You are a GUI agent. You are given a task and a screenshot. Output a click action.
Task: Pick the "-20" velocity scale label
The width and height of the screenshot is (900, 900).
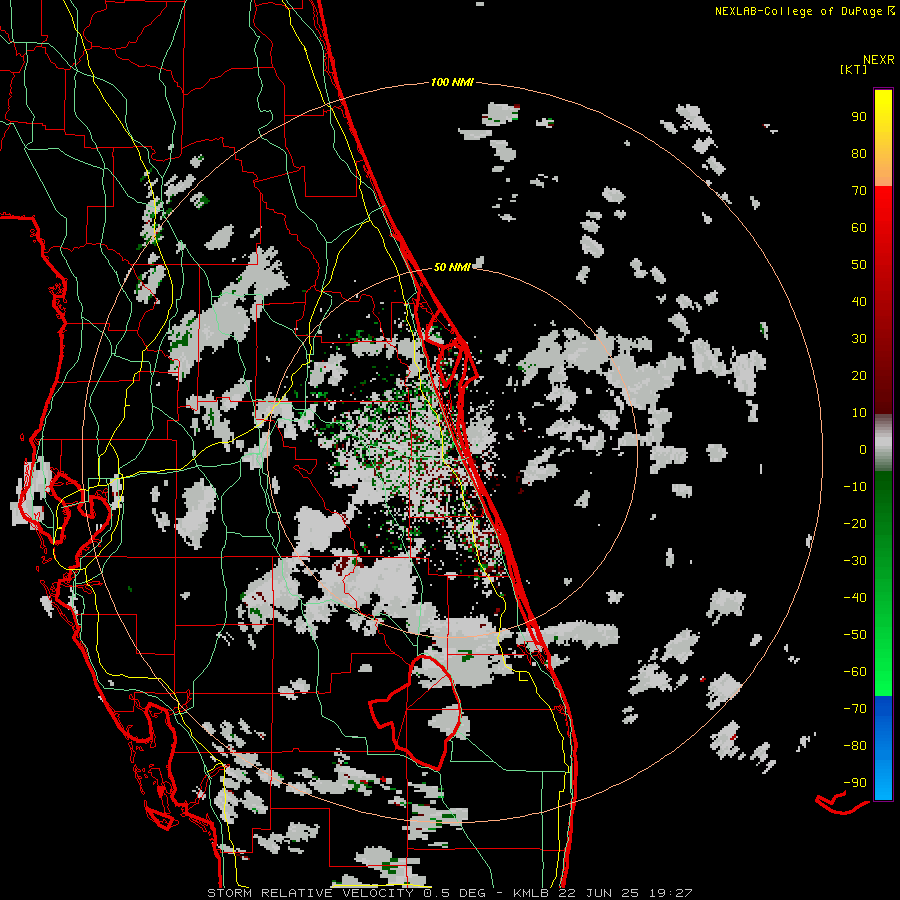(855, 523)
